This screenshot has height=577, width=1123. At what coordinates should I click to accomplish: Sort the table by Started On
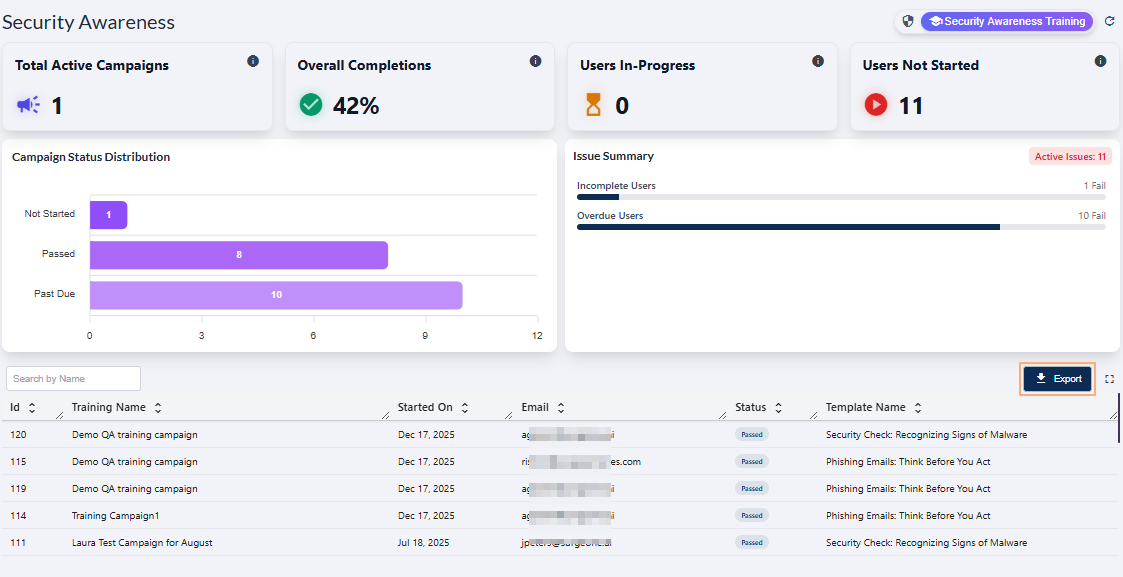click(x=465, y=408)
